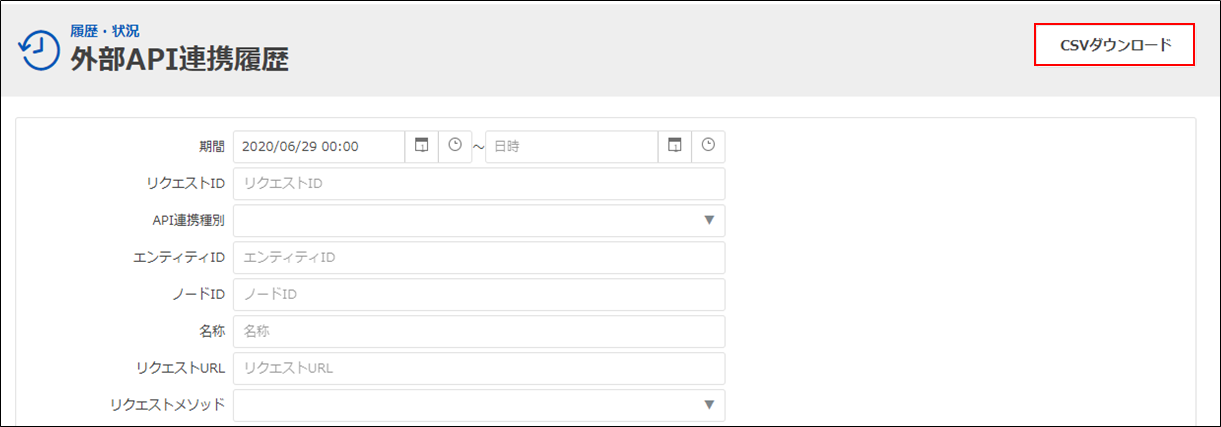Click the リクエストURL input field

[479, 368]
